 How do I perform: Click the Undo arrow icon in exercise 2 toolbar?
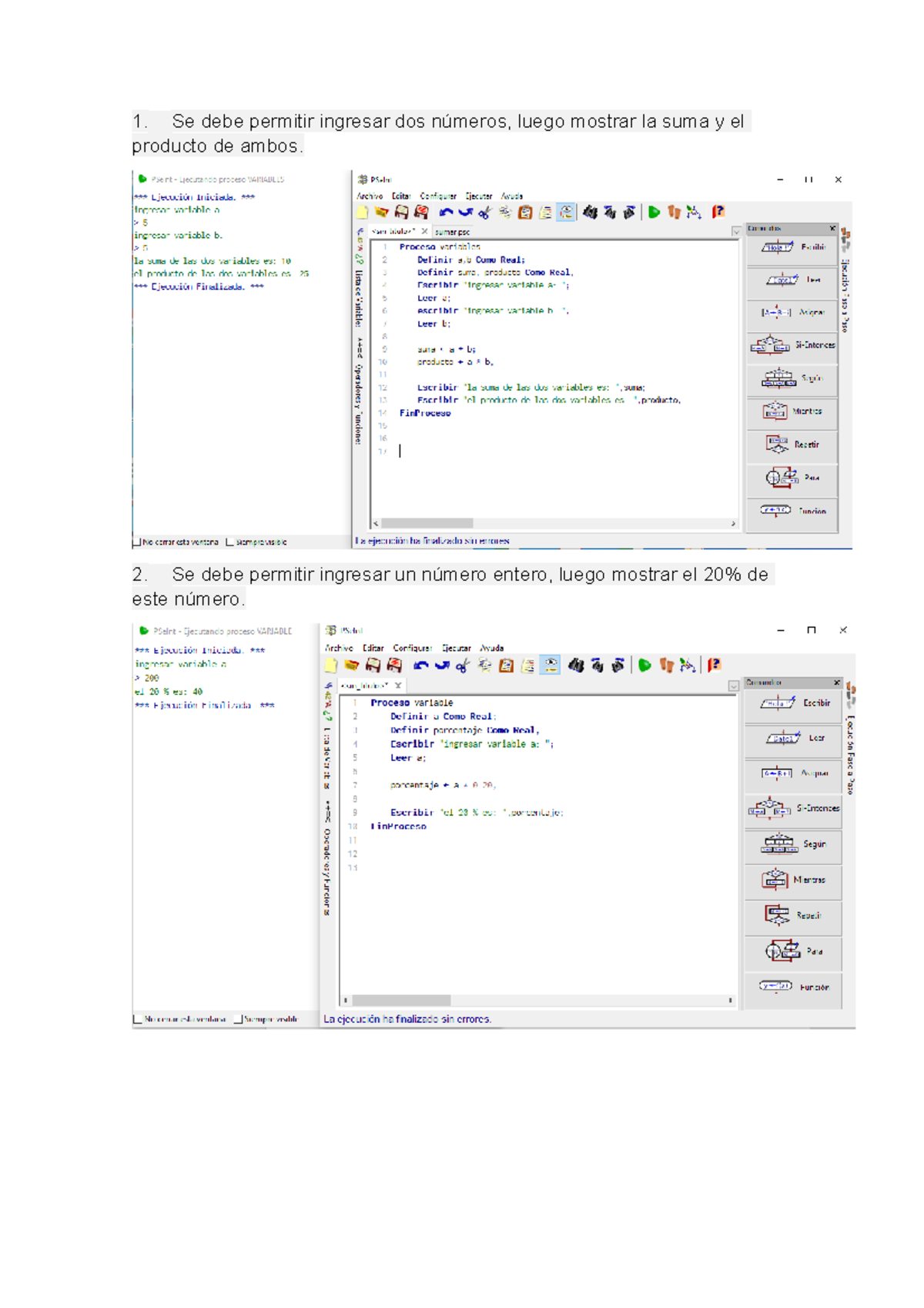coord(420,666)
